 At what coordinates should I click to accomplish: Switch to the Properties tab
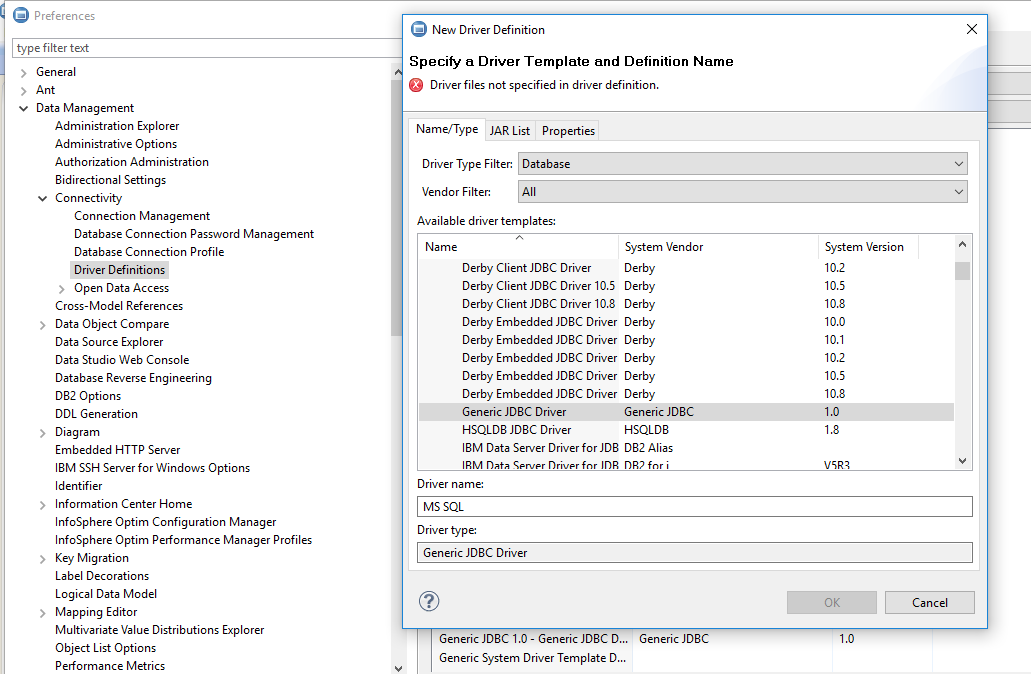pyautogui.click(x=567, y=130)
